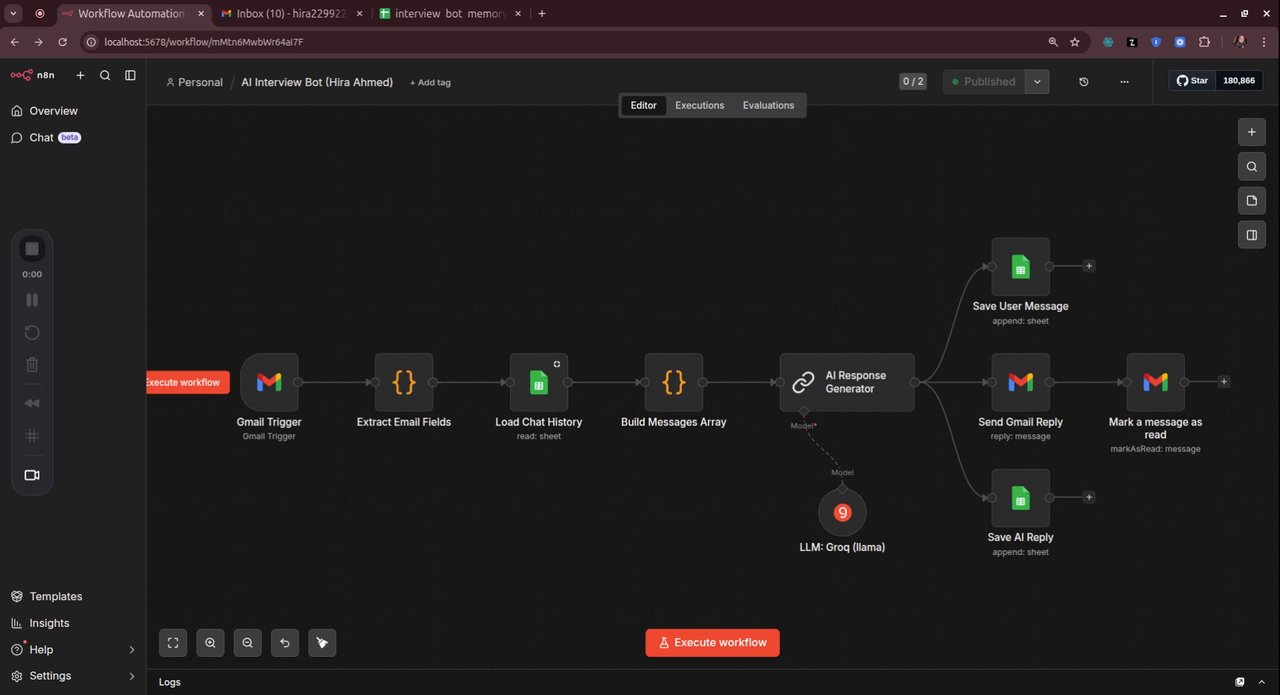Open workflow history clock icon
The width and height of the screenshot is (1280, 695).
1083,82
